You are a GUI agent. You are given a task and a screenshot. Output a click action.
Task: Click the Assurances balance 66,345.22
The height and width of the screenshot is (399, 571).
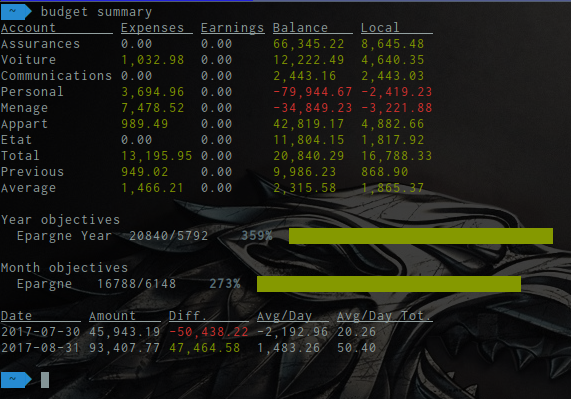pos(309,44)
